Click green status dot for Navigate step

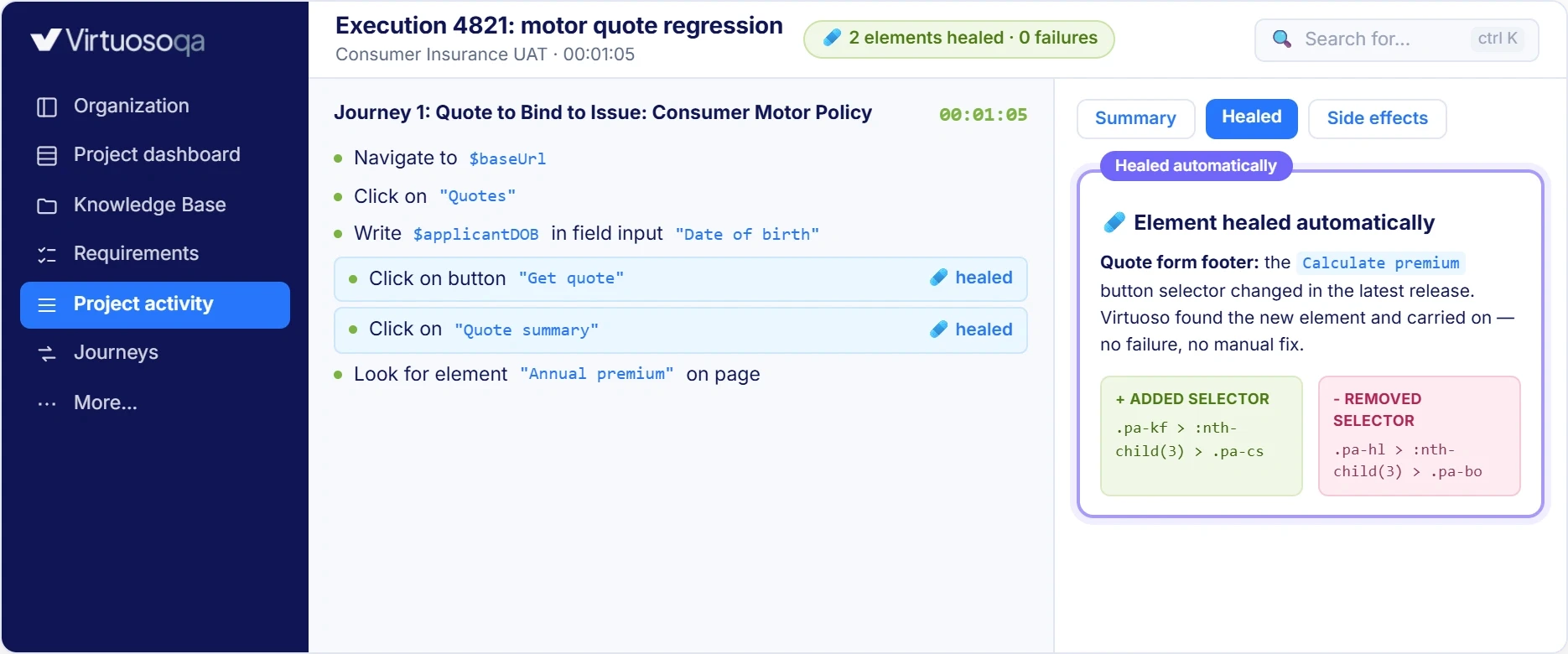pos(338,158)
